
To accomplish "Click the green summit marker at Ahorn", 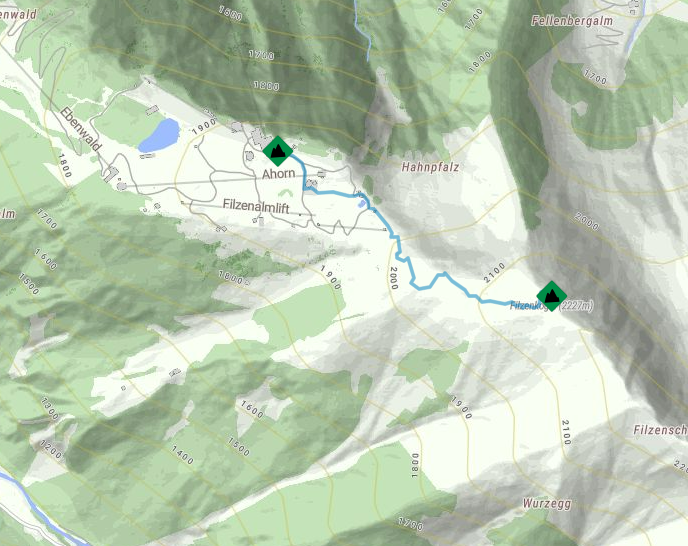I will (278, 151).
